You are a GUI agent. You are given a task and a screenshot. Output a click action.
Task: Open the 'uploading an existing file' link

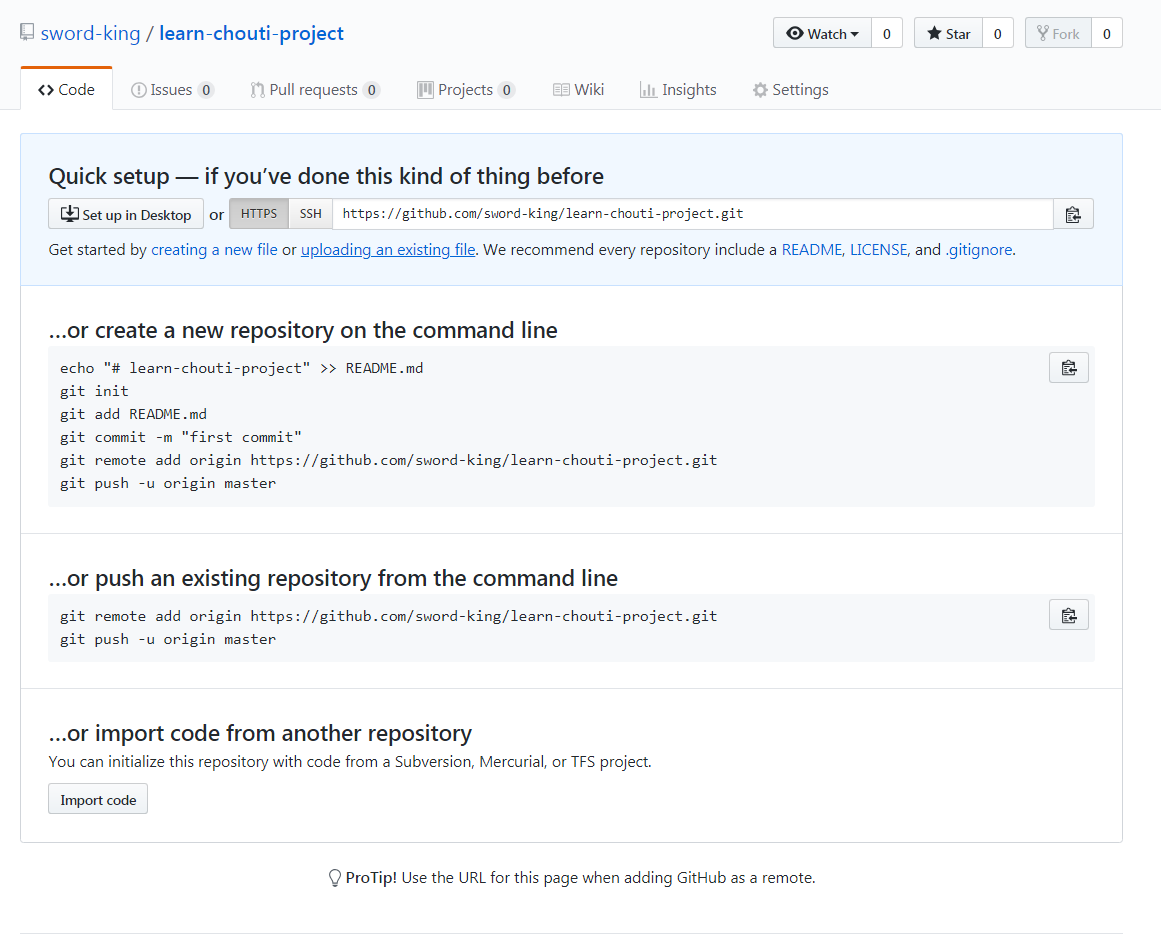coord(388,250)
